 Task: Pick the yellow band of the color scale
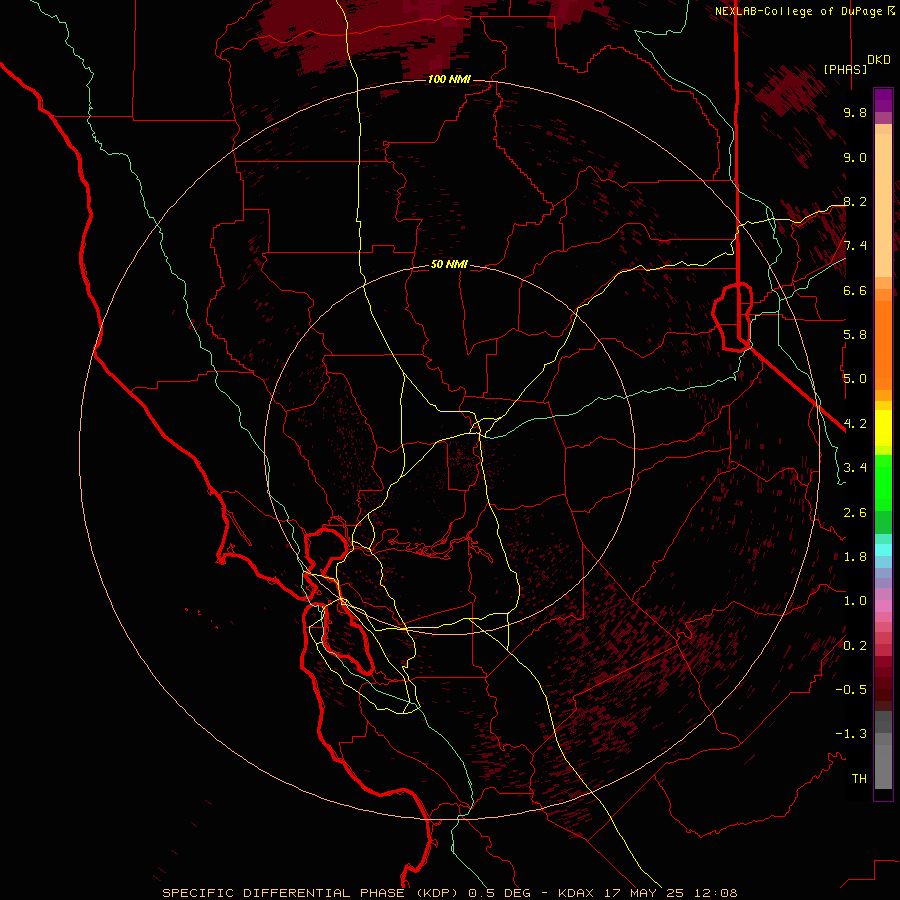coord(883,428)
